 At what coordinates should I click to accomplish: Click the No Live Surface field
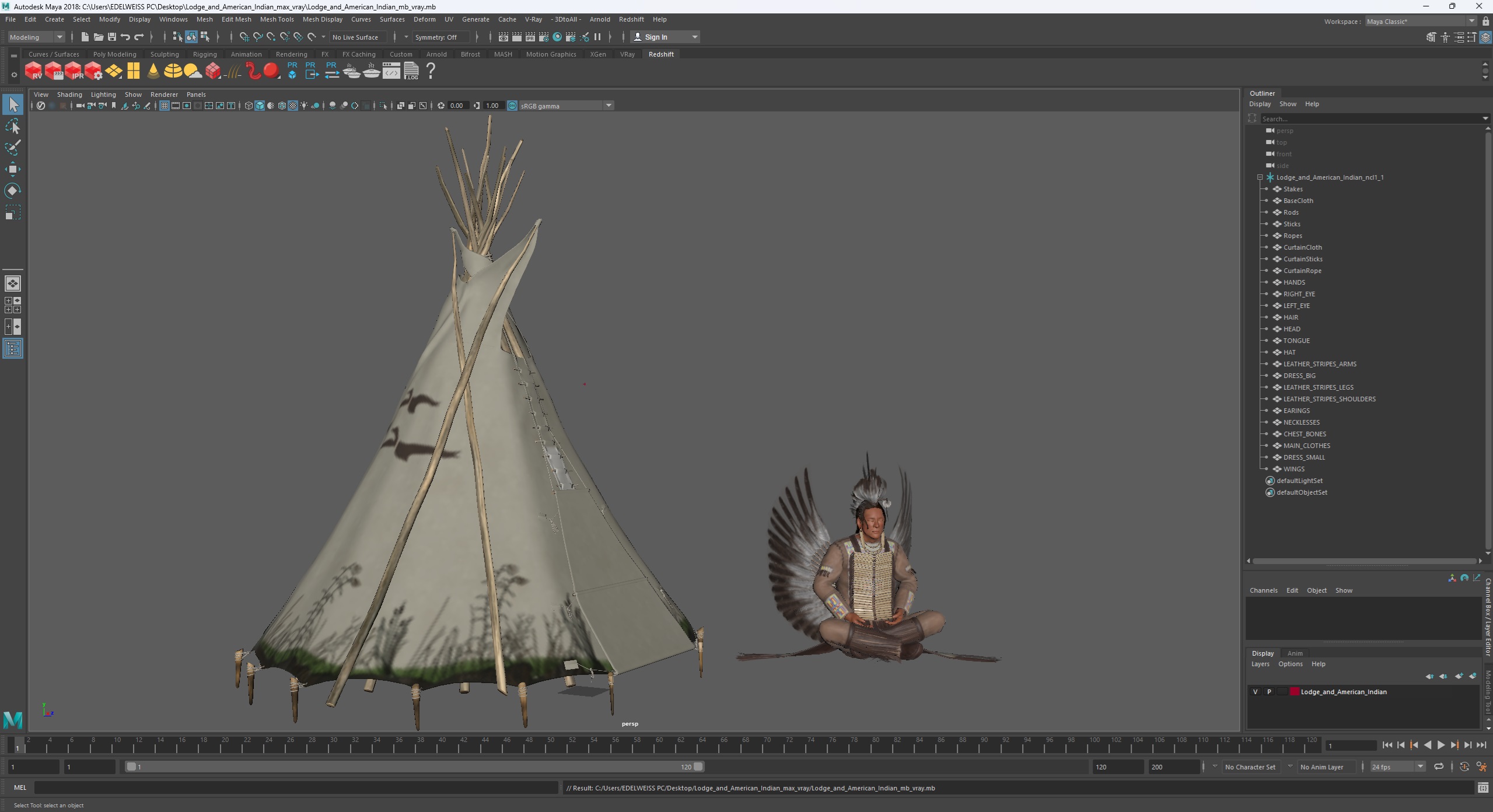[358, 37]
